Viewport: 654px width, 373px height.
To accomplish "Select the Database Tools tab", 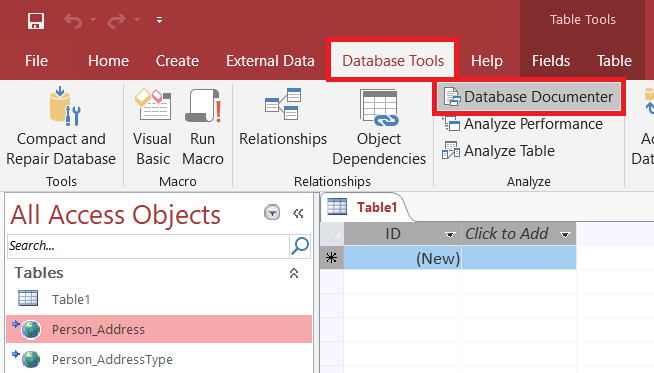I will click(x=393, y=61).
